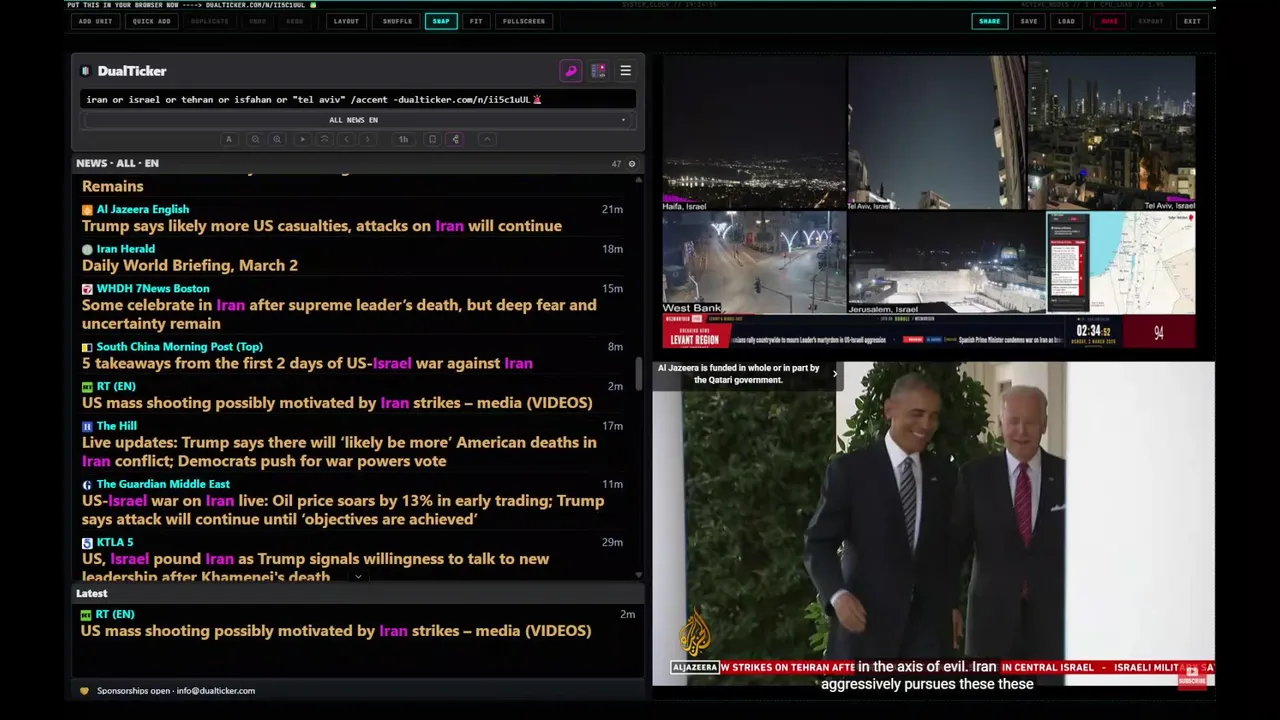Open 'Live updates: Trump says' headline from The Hill
Viewport: 1280px width, 720px height.
click(339, 452)
